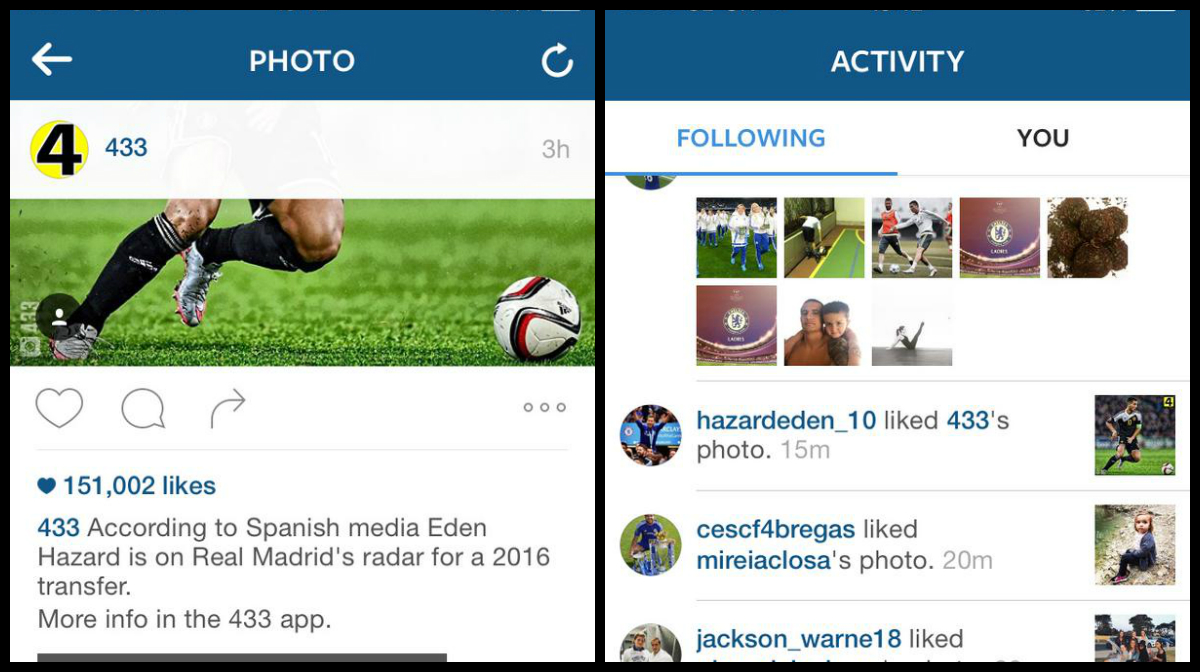Share the post with the arrow icon
The width and height of the screenshot is (1200, 672).
(228, 408)
